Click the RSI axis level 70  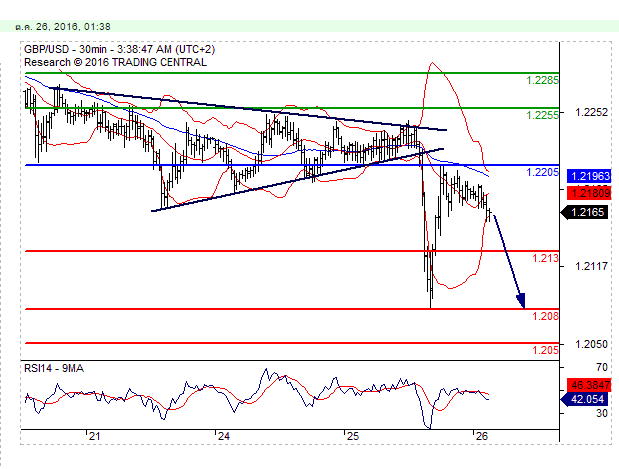(602, 368)
